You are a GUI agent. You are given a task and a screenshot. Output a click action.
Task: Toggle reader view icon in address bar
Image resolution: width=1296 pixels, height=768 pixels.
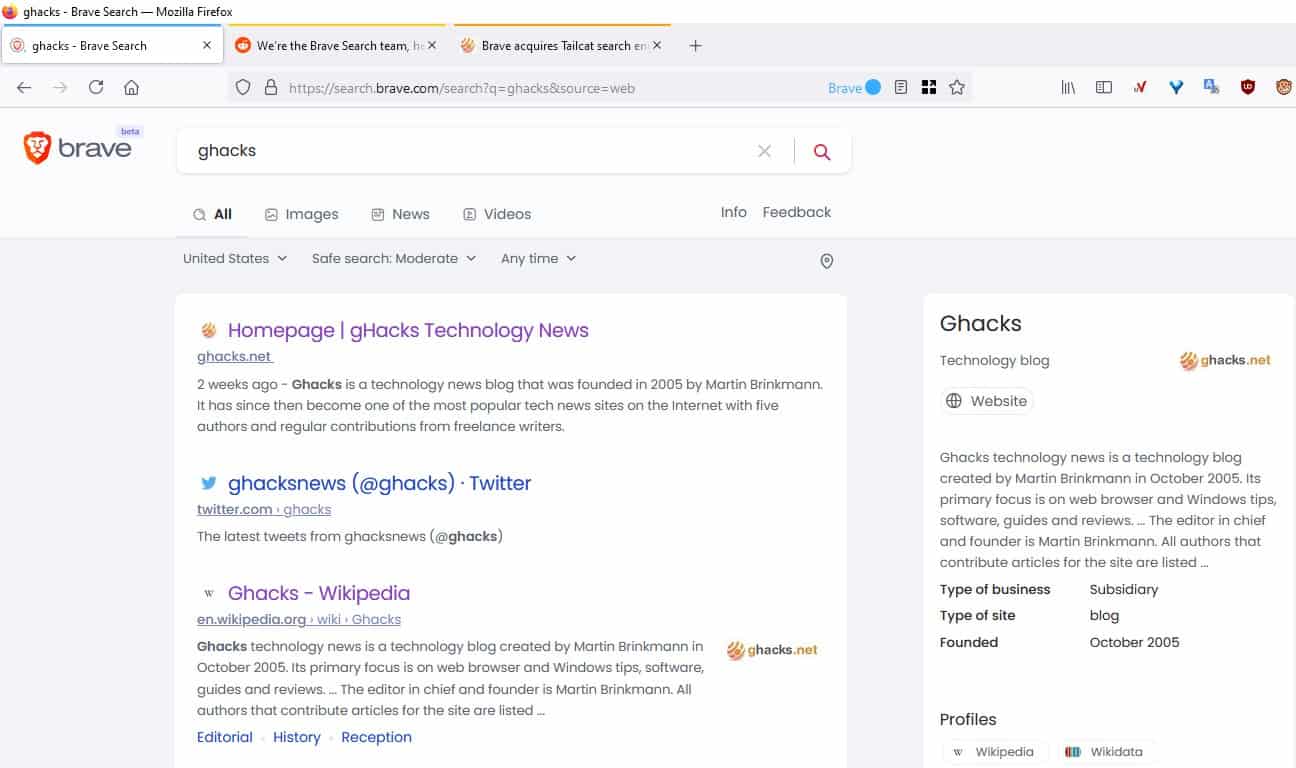pos(901,88)
